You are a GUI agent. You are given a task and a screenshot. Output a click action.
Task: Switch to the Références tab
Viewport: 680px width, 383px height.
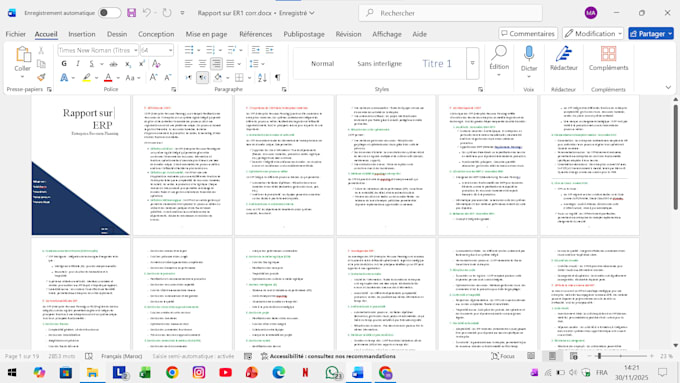(255, 34)
